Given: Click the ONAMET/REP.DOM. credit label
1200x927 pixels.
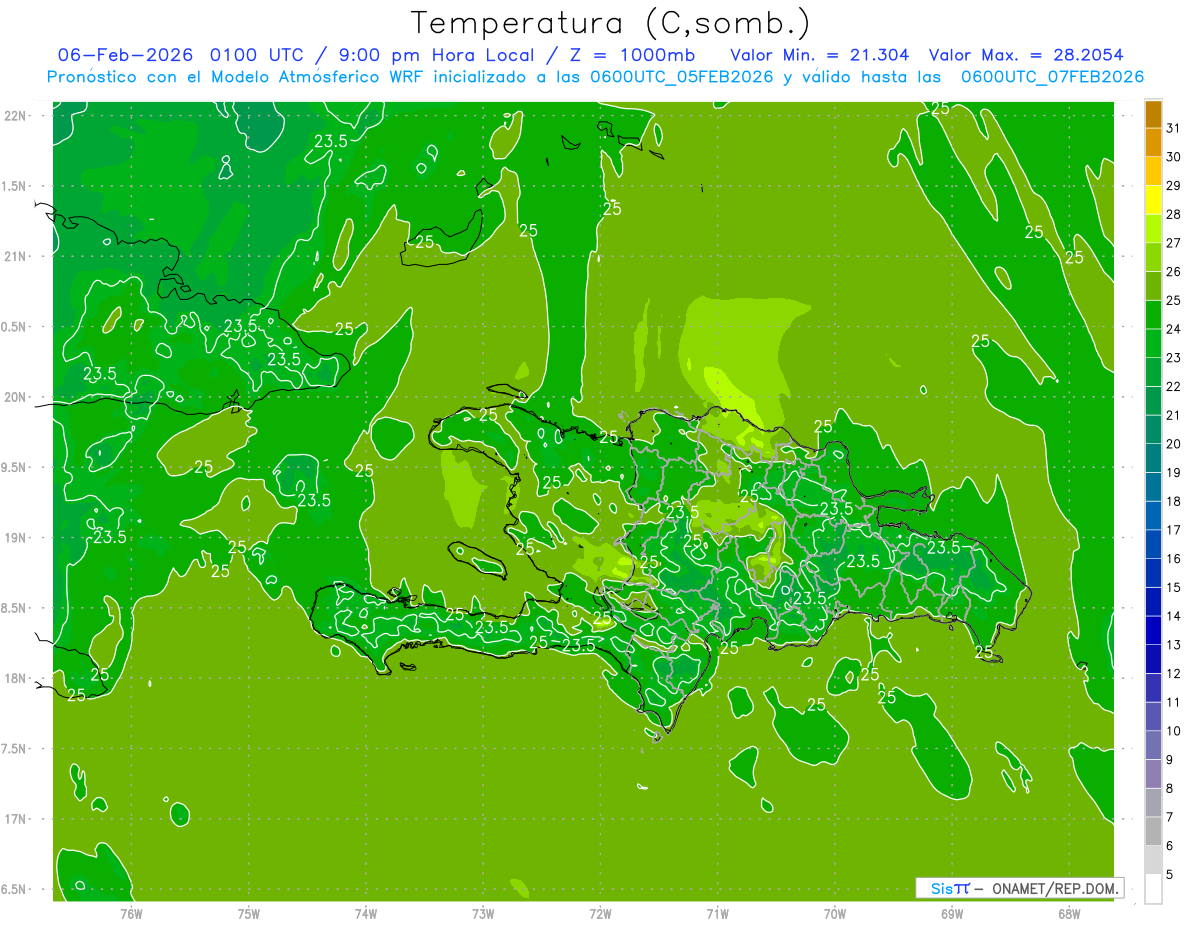Looking at the screenshot, I should click(1055, 888).
